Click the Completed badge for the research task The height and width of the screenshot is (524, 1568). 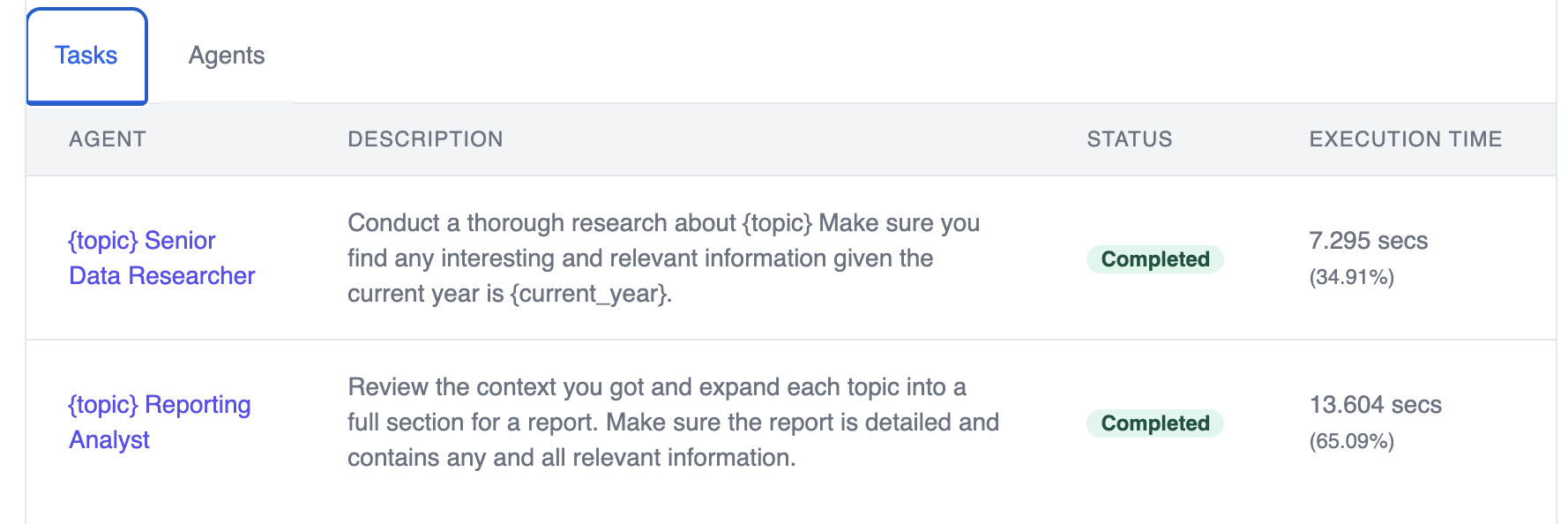tap(1155, 259)
